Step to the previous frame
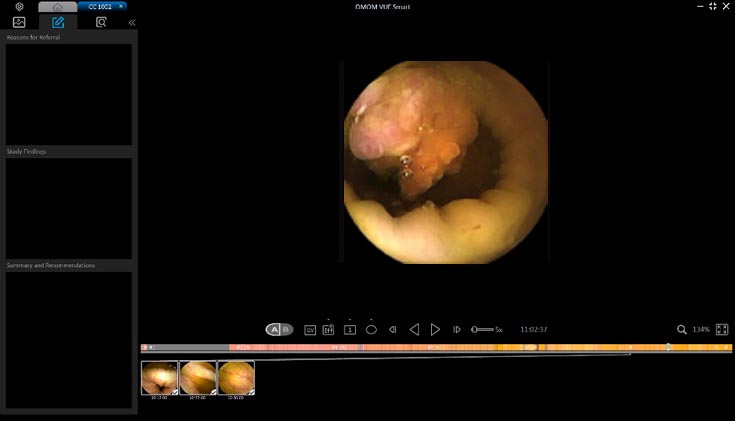 point(393,329)
